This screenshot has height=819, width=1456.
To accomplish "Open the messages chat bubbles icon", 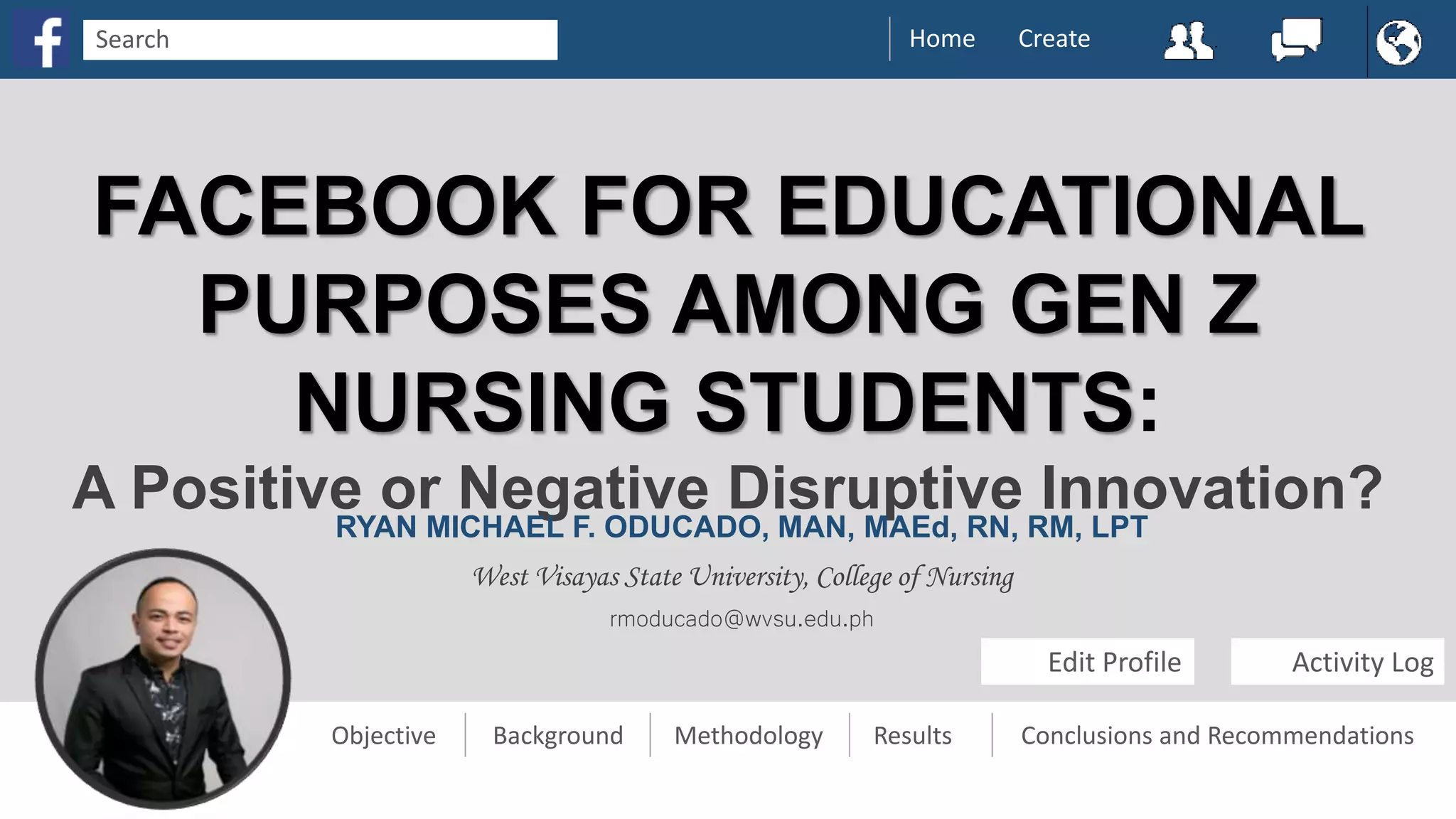I will 1296,39.
